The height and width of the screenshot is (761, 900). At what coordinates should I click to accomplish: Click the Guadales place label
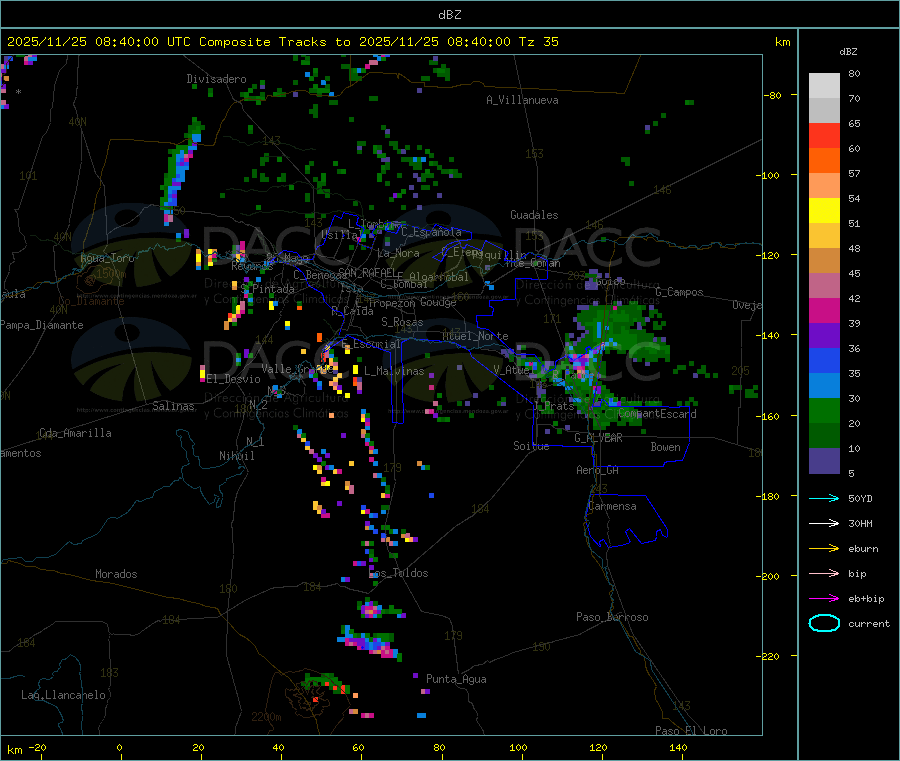(x=534, y=215)
